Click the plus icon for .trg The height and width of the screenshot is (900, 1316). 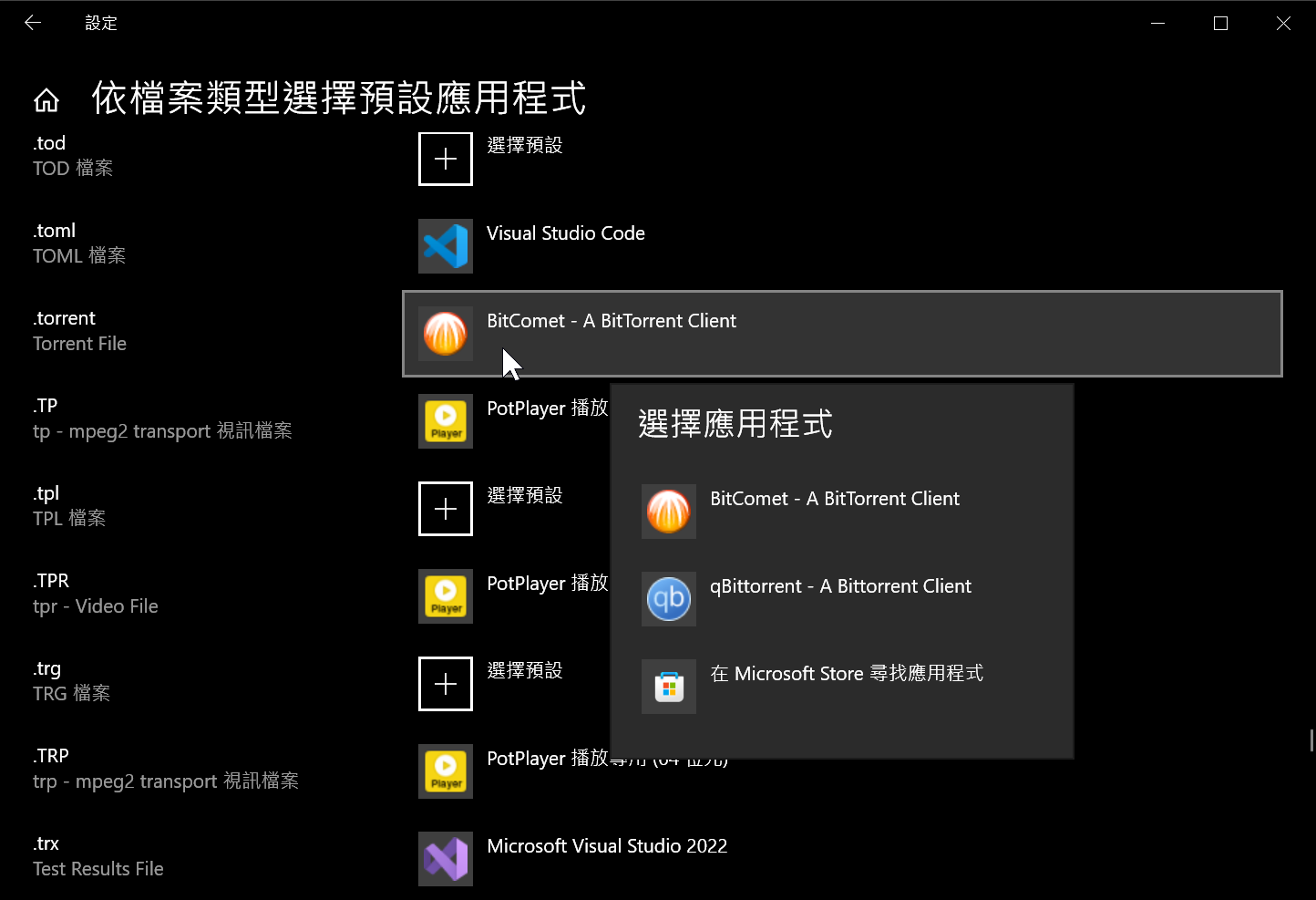[446, 684]
